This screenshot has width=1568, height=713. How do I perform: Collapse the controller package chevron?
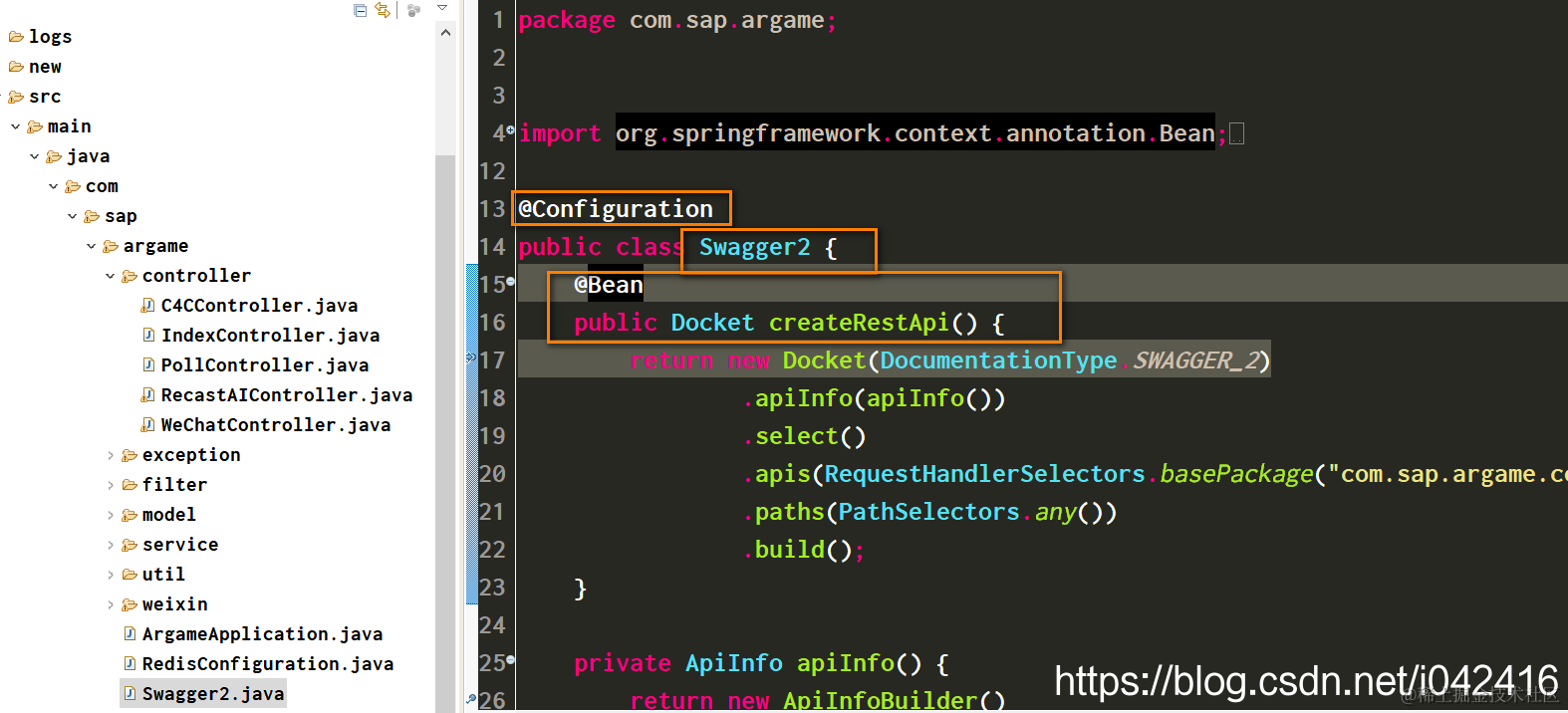(111, 276)
